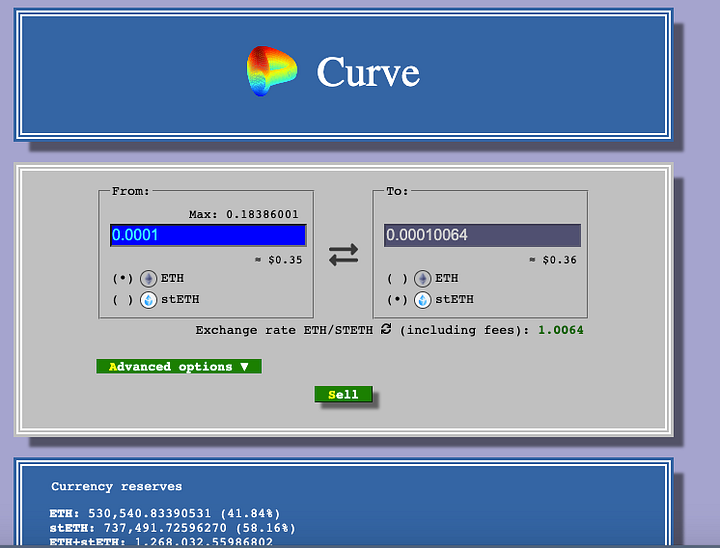Refresh the ETH/STETH exchange rate icon
The image size is (720, 548).
pos(386,329)
